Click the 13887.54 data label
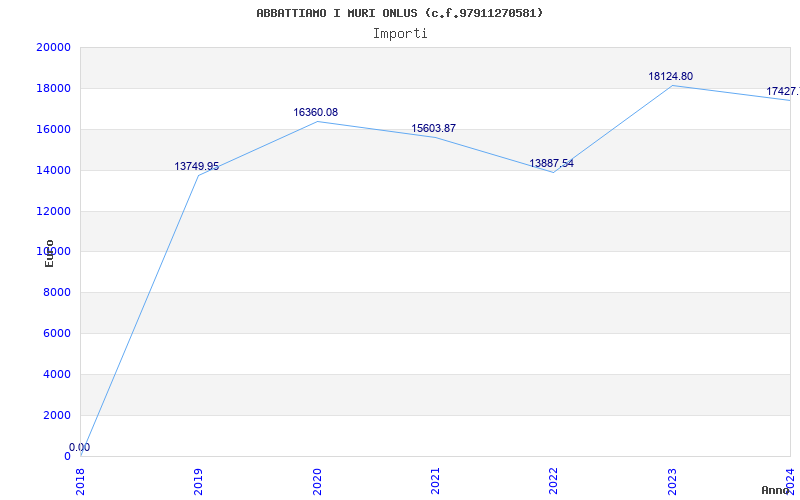800x500 pixels. tap(552, 163)
